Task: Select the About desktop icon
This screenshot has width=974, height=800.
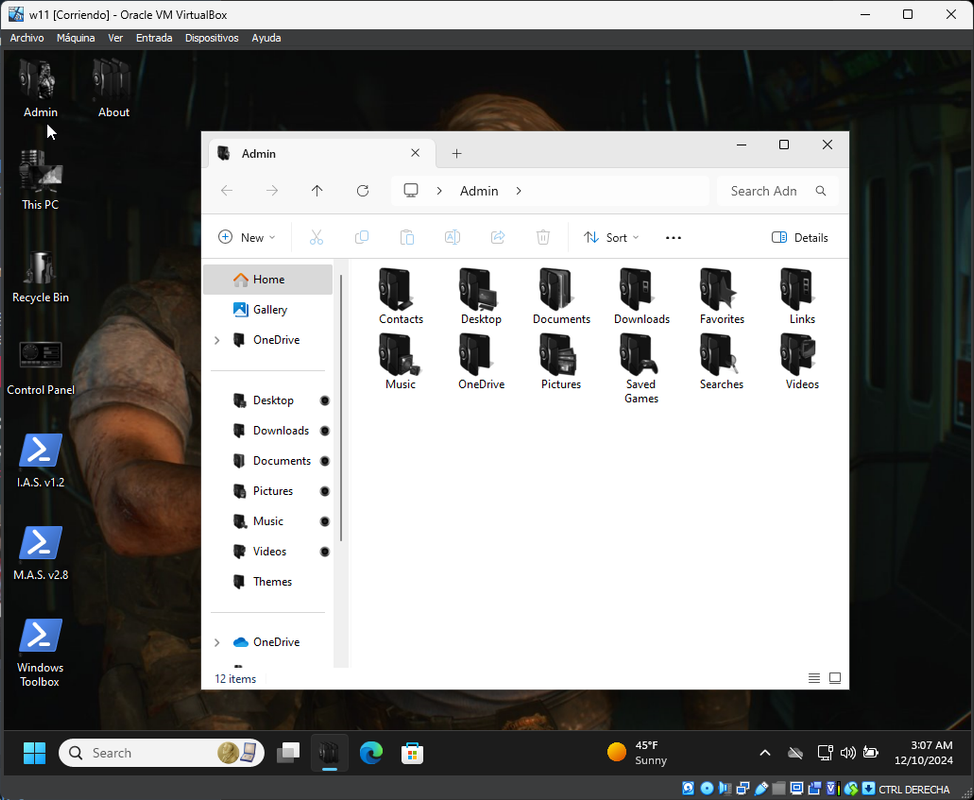Action: pyautogui.click(x=114, y=88)
